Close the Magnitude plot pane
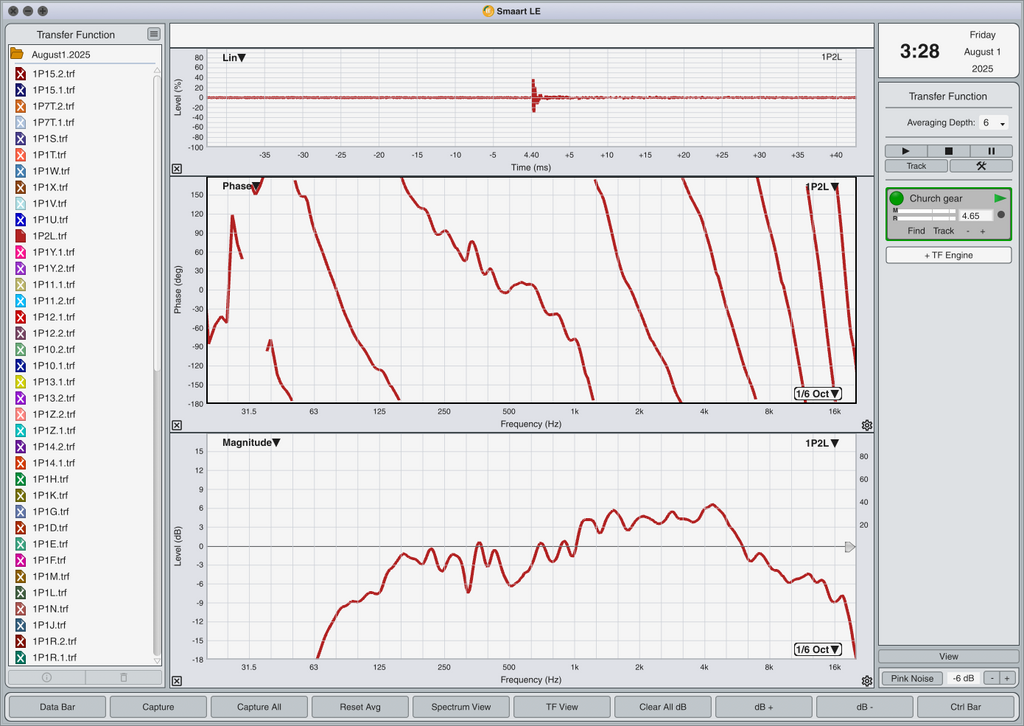Screen dimensions: 1024x726 [177, 681]
